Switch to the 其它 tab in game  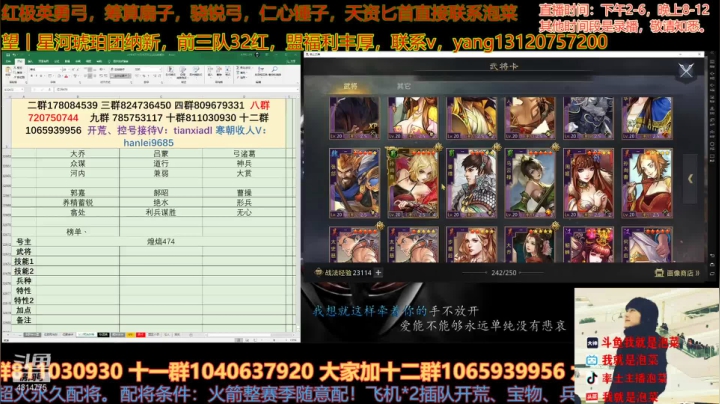click(x=404, y=86)
